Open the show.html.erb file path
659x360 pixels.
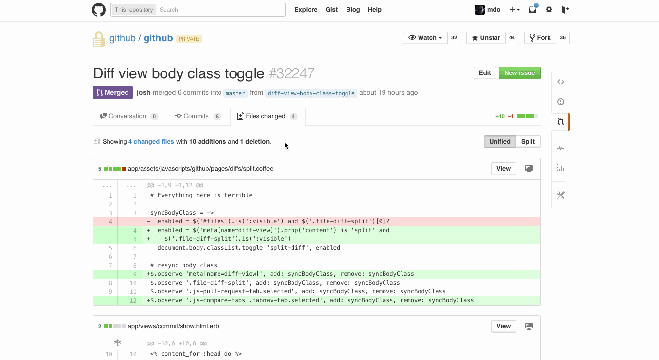(x=173, y=326)
